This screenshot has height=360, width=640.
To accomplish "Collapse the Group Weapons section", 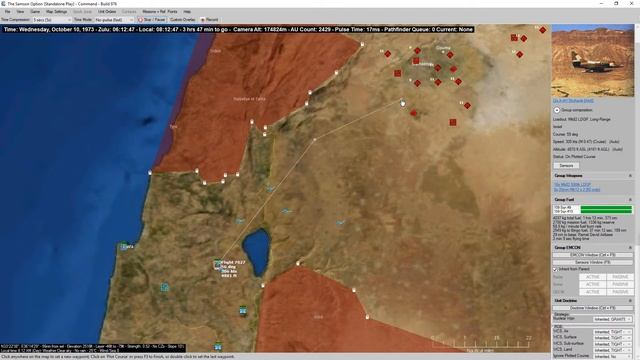I will (x=630, y=176).
